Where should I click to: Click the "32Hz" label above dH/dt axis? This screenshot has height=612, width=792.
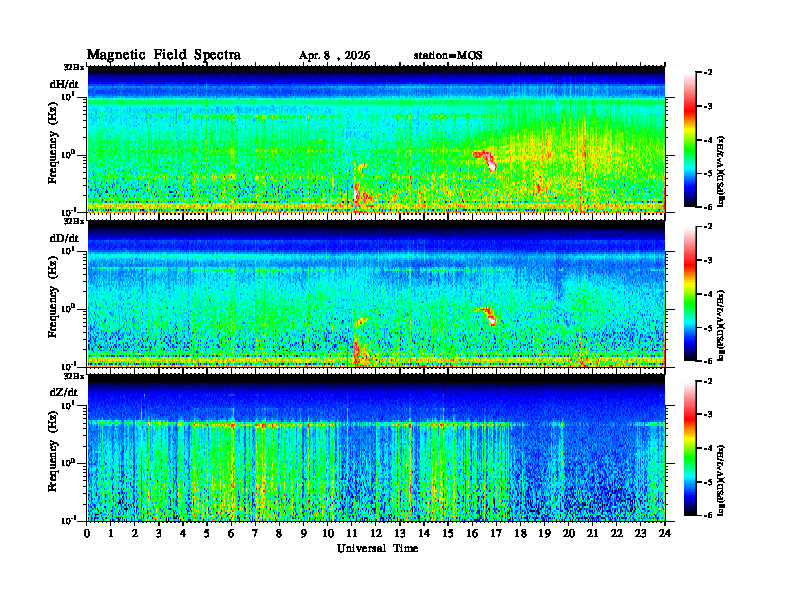point(74,67)
